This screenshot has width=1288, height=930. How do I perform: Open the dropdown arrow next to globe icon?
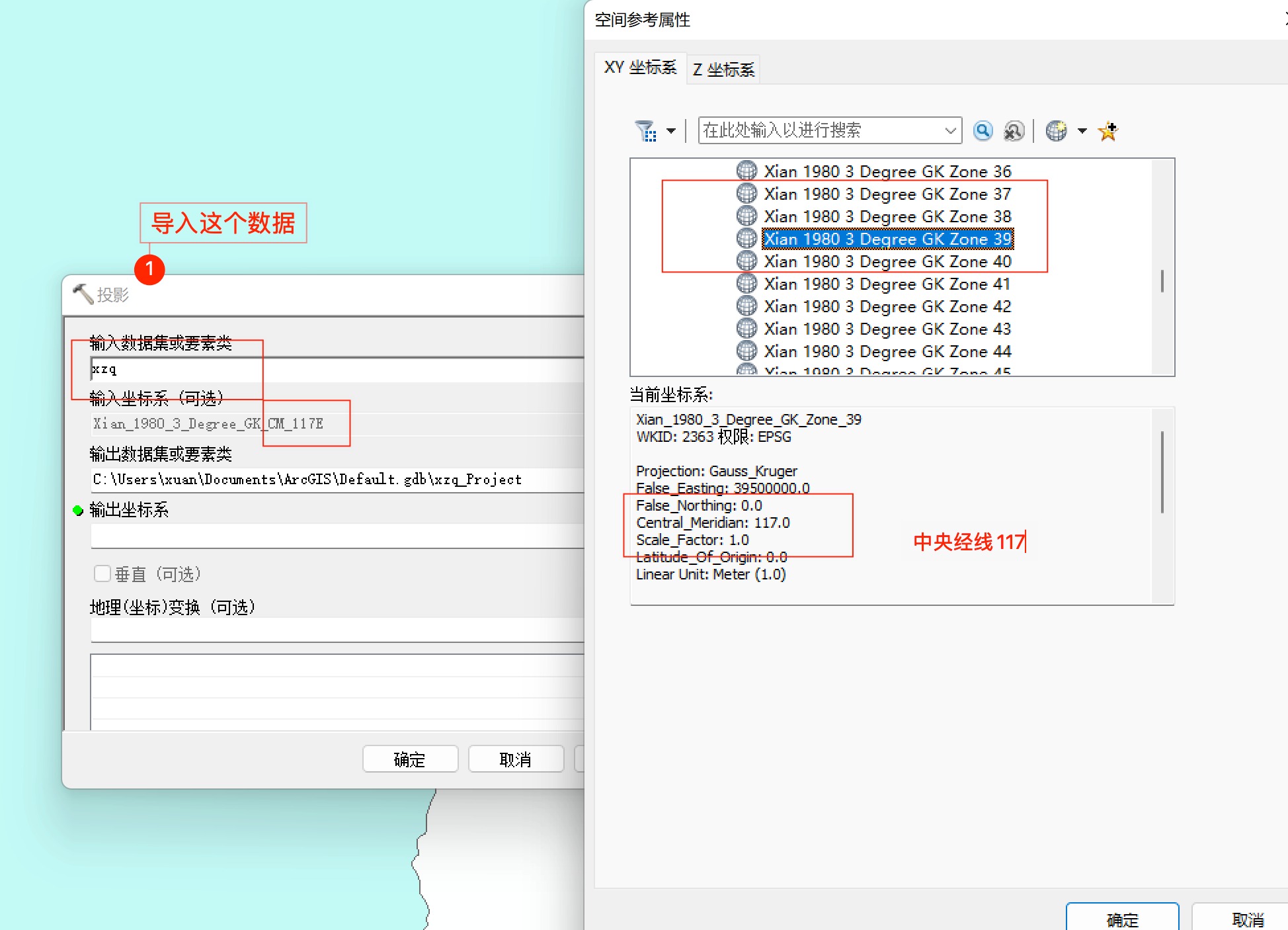(x=1082, y=130)
